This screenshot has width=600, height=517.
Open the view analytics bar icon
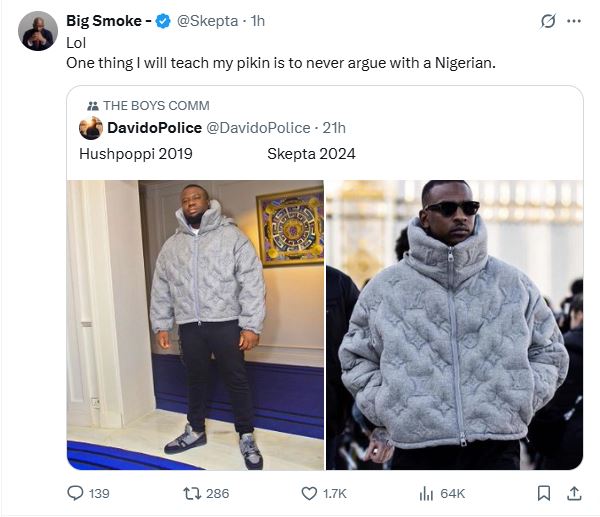click(425, 493)
